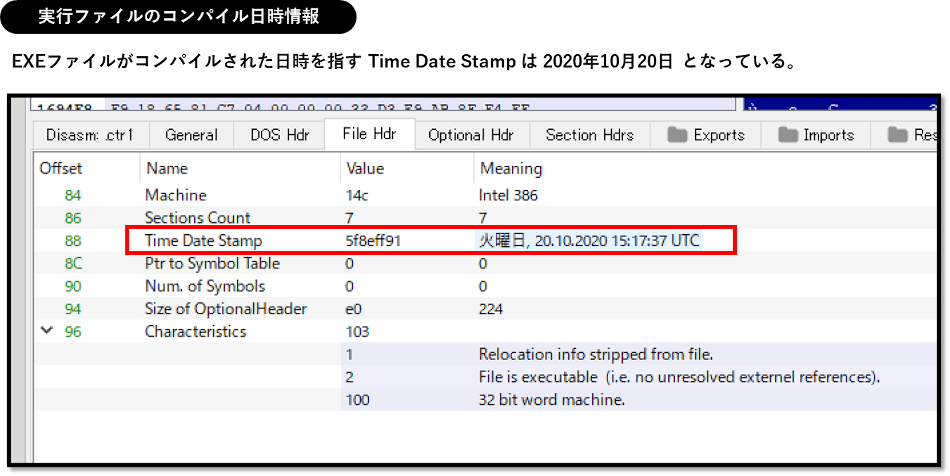Switch to the Section Hdrs tab

tap(590, 135)
